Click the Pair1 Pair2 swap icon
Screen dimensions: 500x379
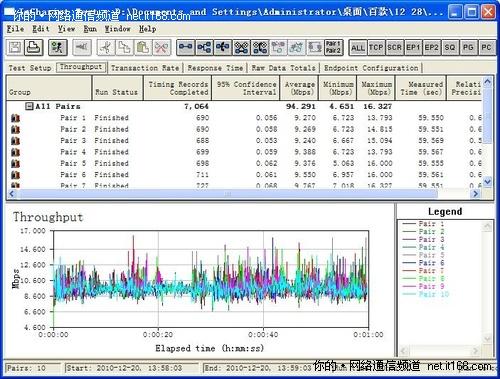(333, 47)
